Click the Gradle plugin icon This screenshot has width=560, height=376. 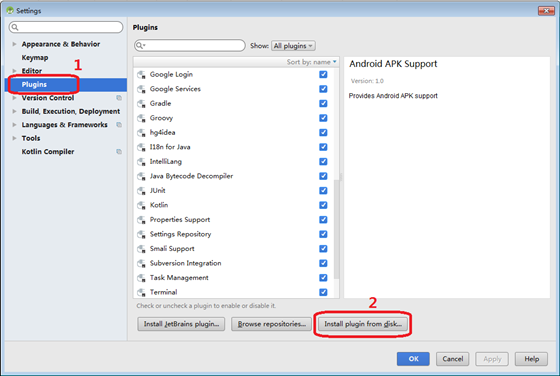[x=141, y=104]
